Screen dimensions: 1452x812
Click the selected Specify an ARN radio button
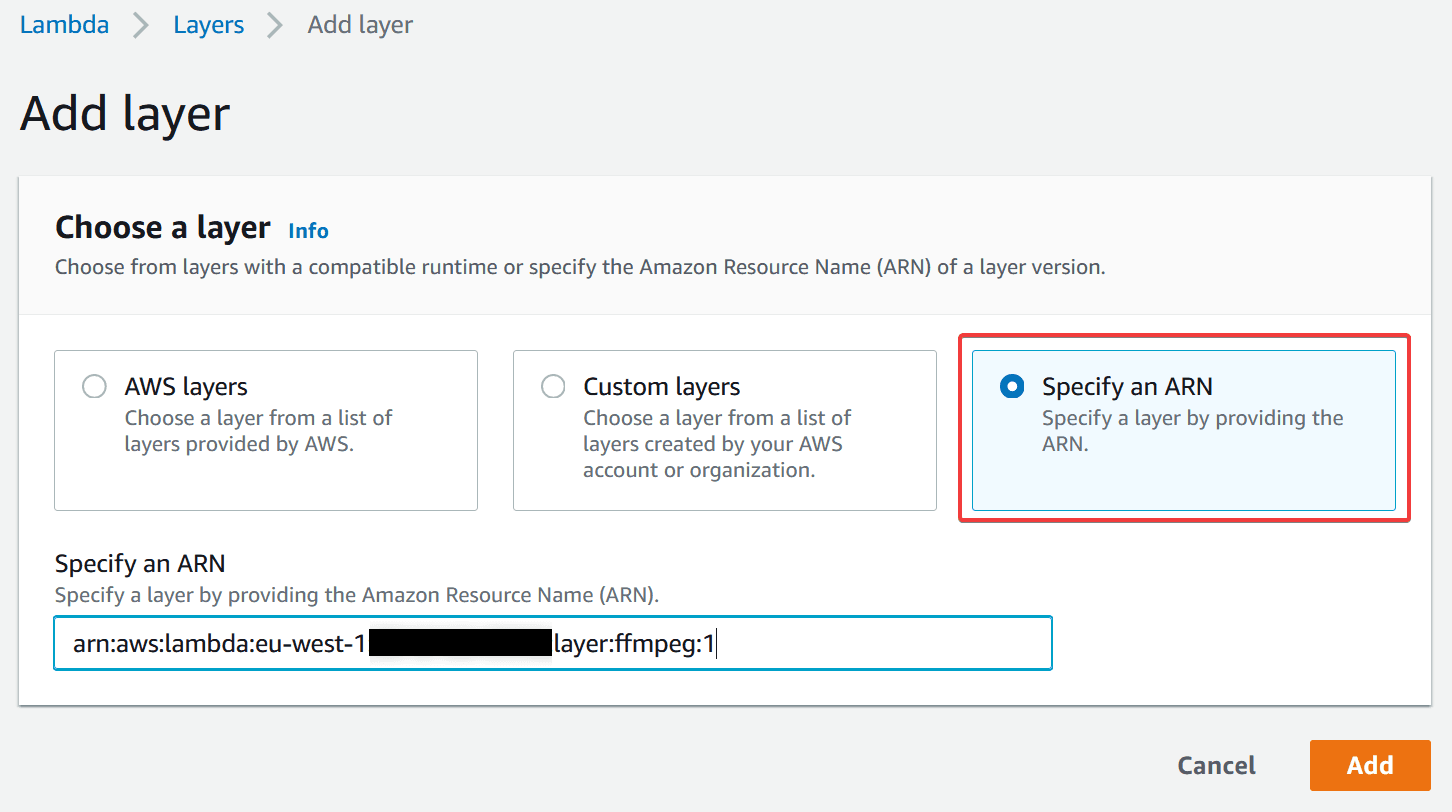click(1011, 387)
